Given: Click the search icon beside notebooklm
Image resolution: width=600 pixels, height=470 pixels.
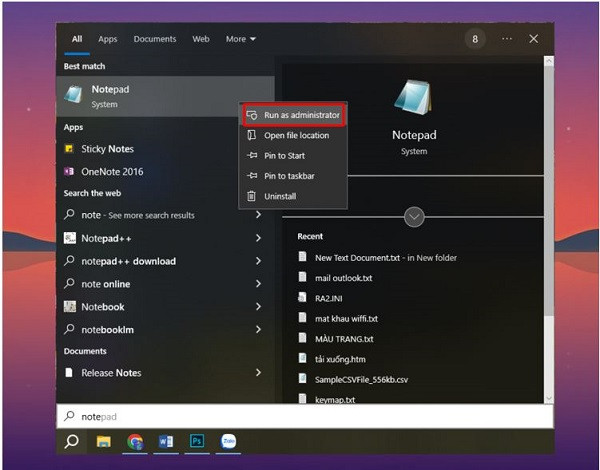Looking at the screenshot, I should [69, 329].
